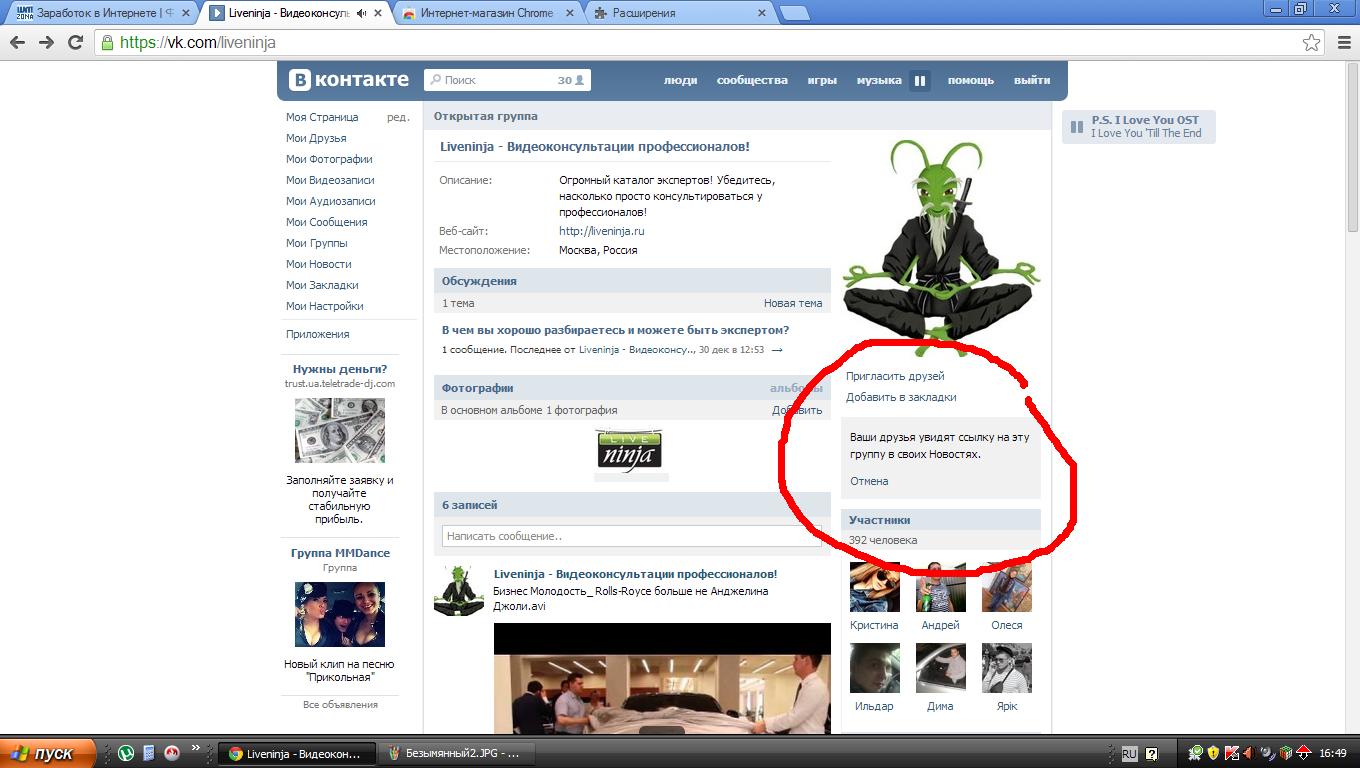Click the browser forward arrow
This screenshot has width=1360, height=768.
click(47, 43)
